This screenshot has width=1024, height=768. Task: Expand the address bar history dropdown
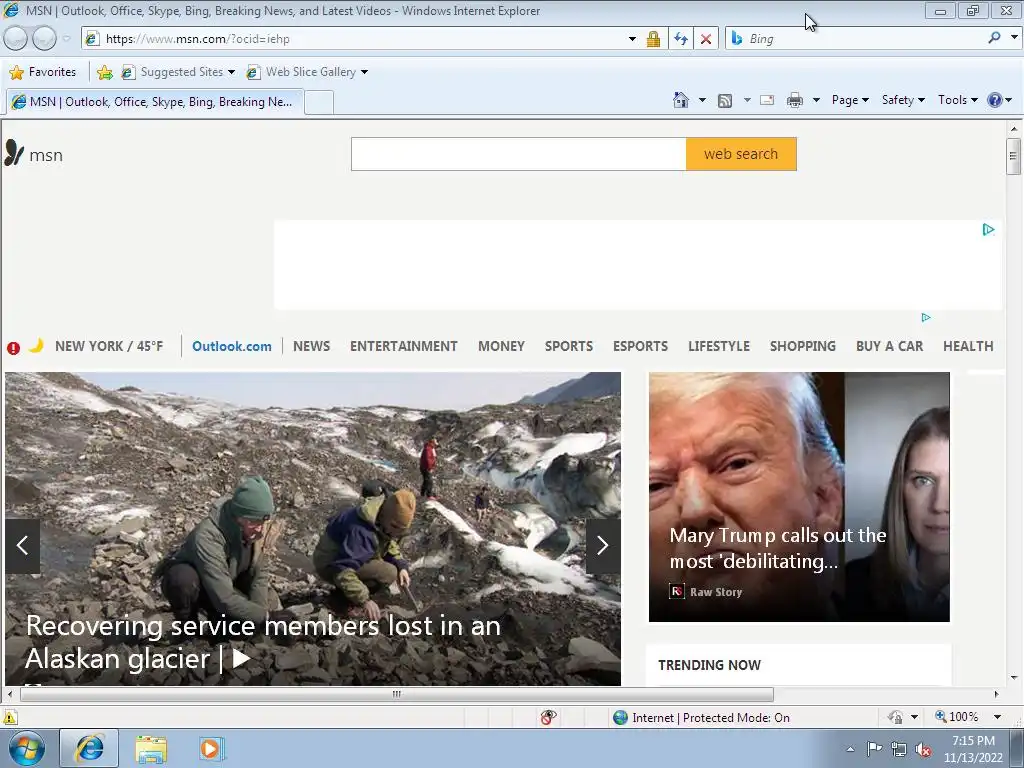pos(632,39)
